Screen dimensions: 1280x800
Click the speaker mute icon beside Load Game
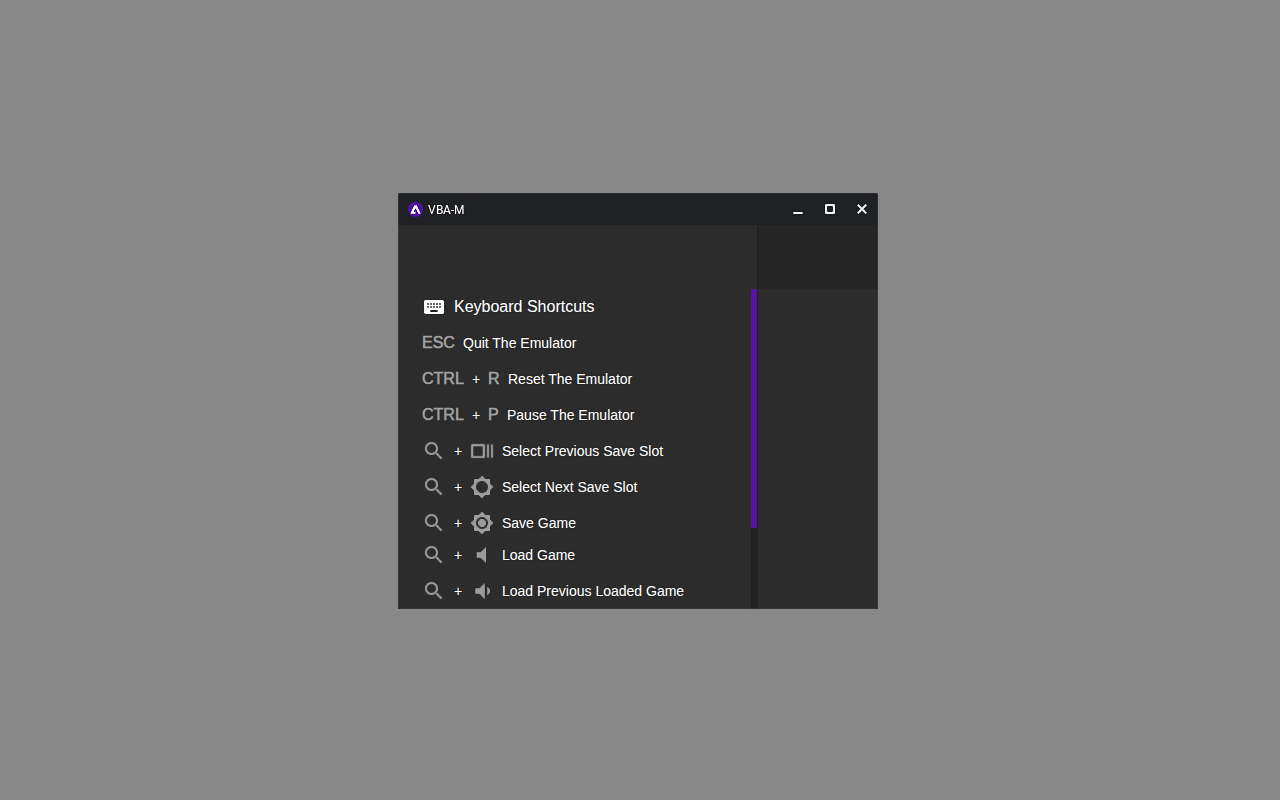coord(482,555)
